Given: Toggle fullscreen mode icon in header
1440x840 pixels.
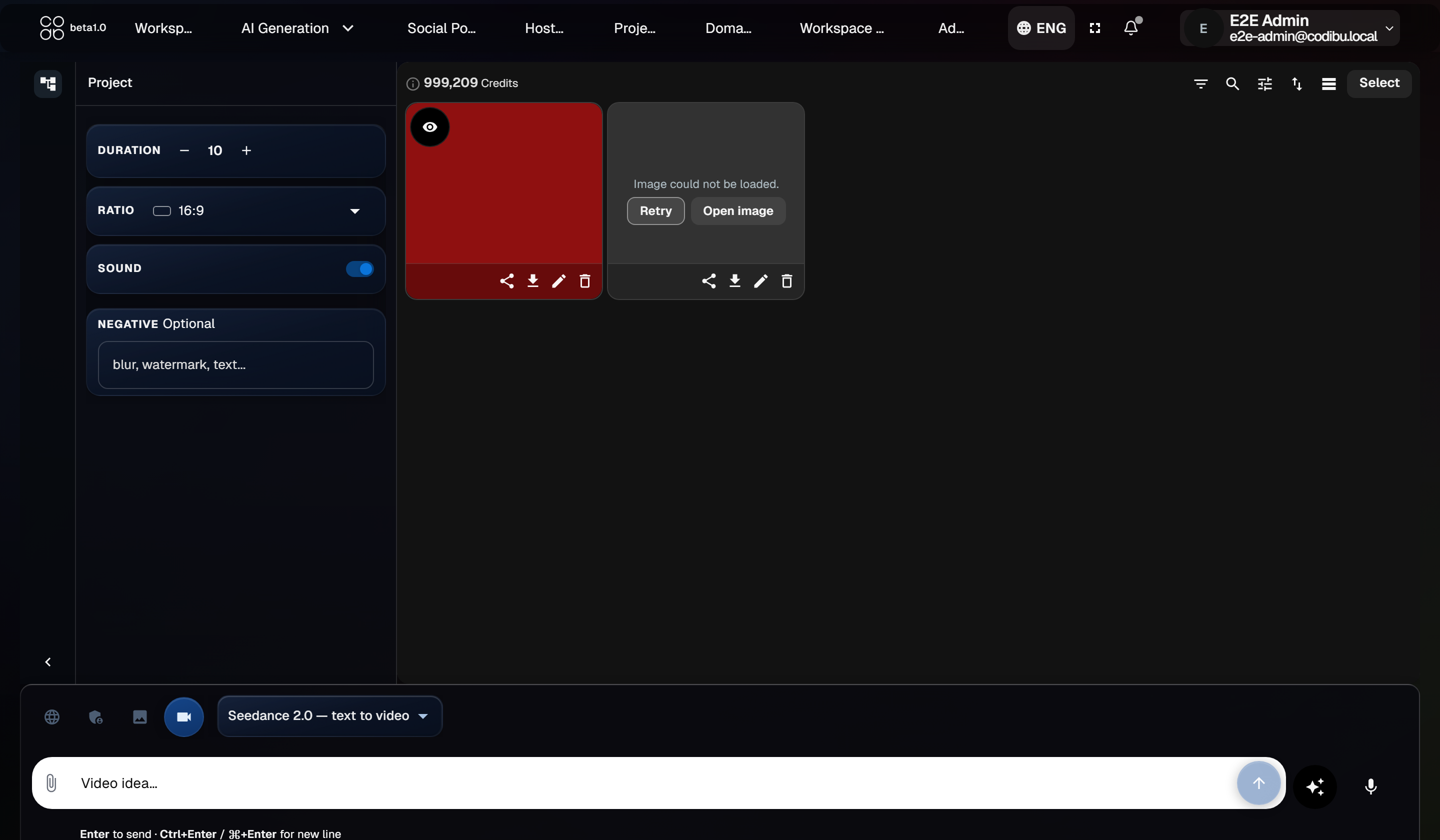Looking at the screenshot, I should tap(1094, 28).
